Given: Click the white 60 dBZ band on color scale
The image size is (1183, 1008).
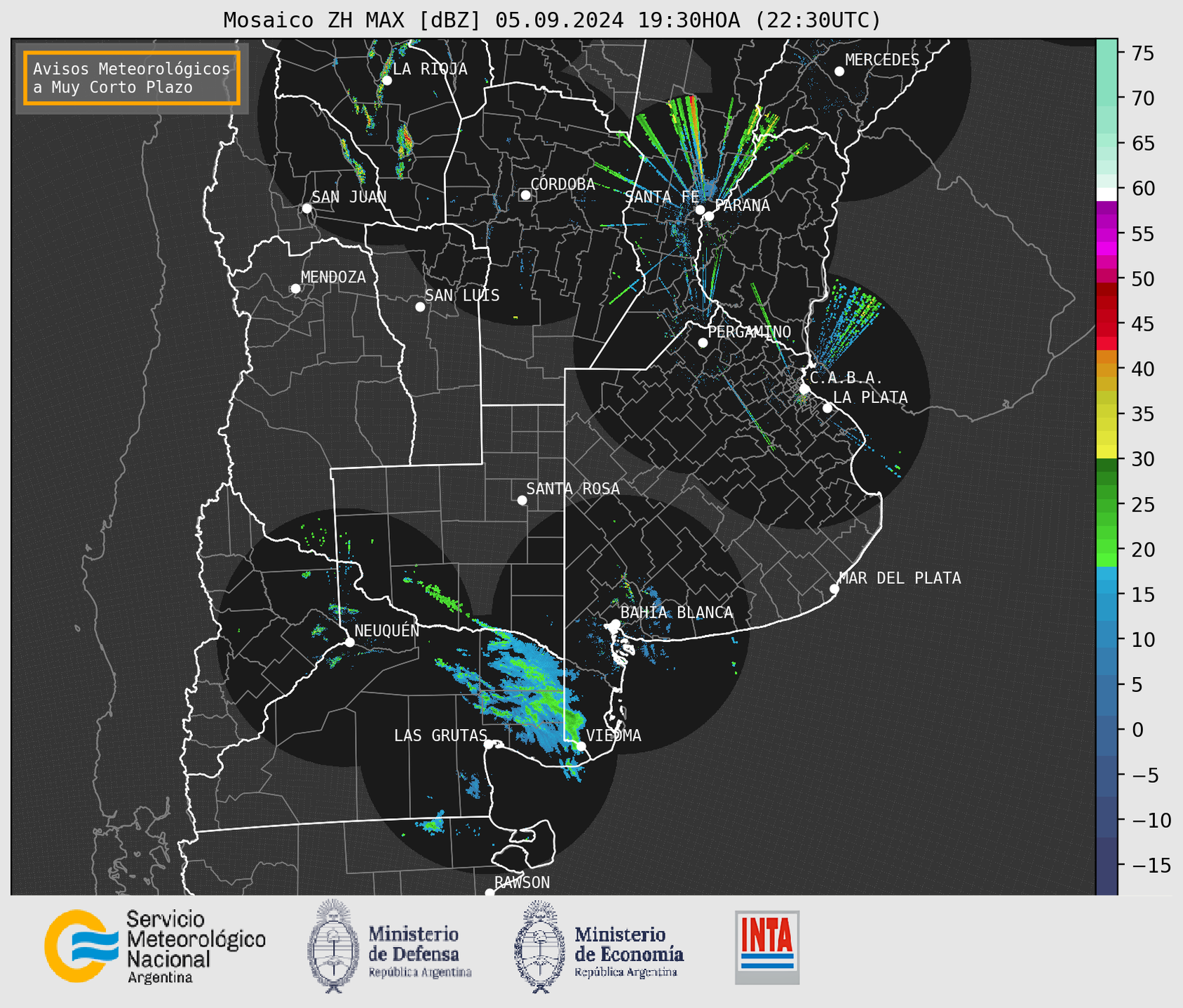Looking at the screenshot, I should (1107, 193).
